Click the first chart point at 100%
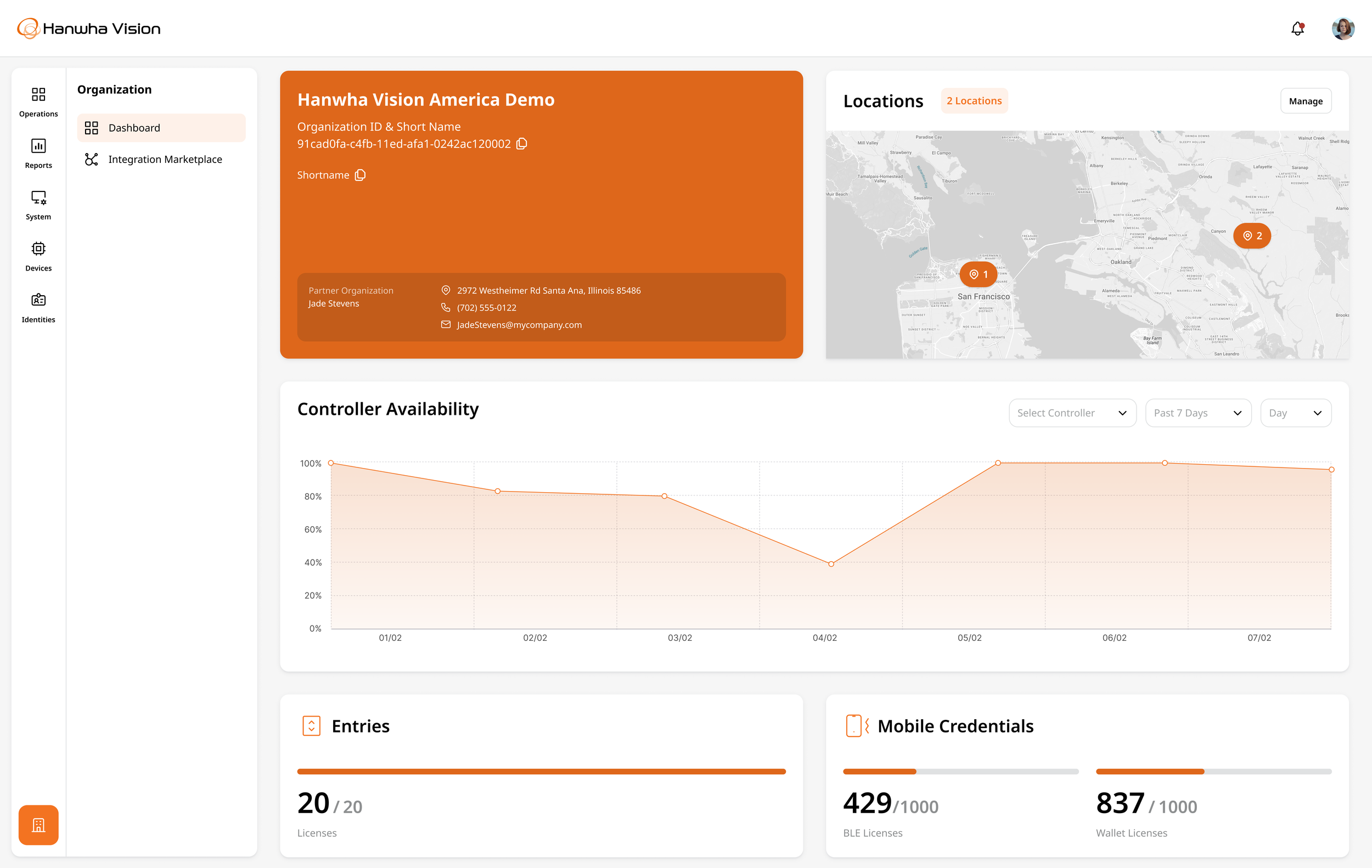 (x=331, y=463)
